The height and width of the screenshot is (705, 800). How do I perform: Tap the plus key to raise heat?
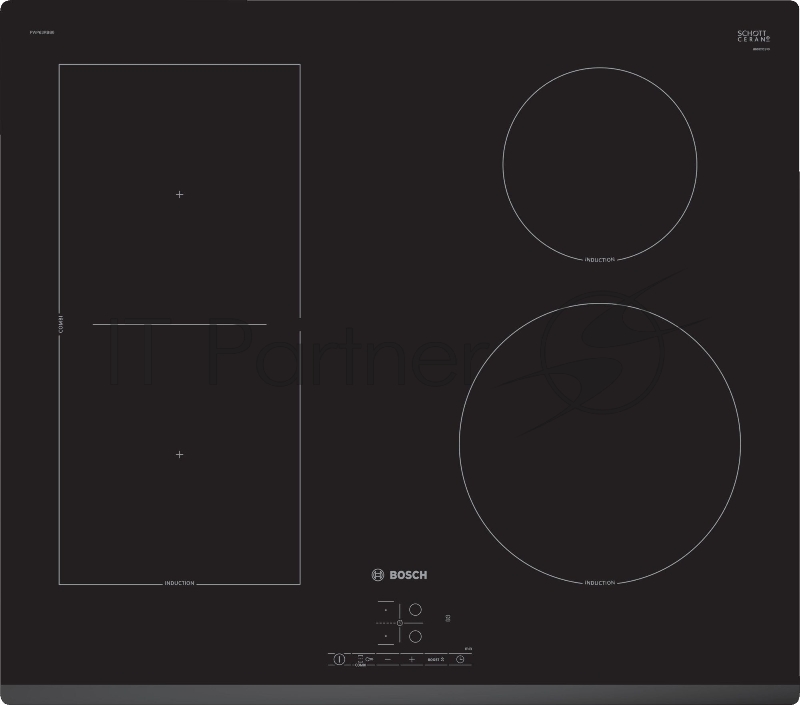(x=411, y=659)
